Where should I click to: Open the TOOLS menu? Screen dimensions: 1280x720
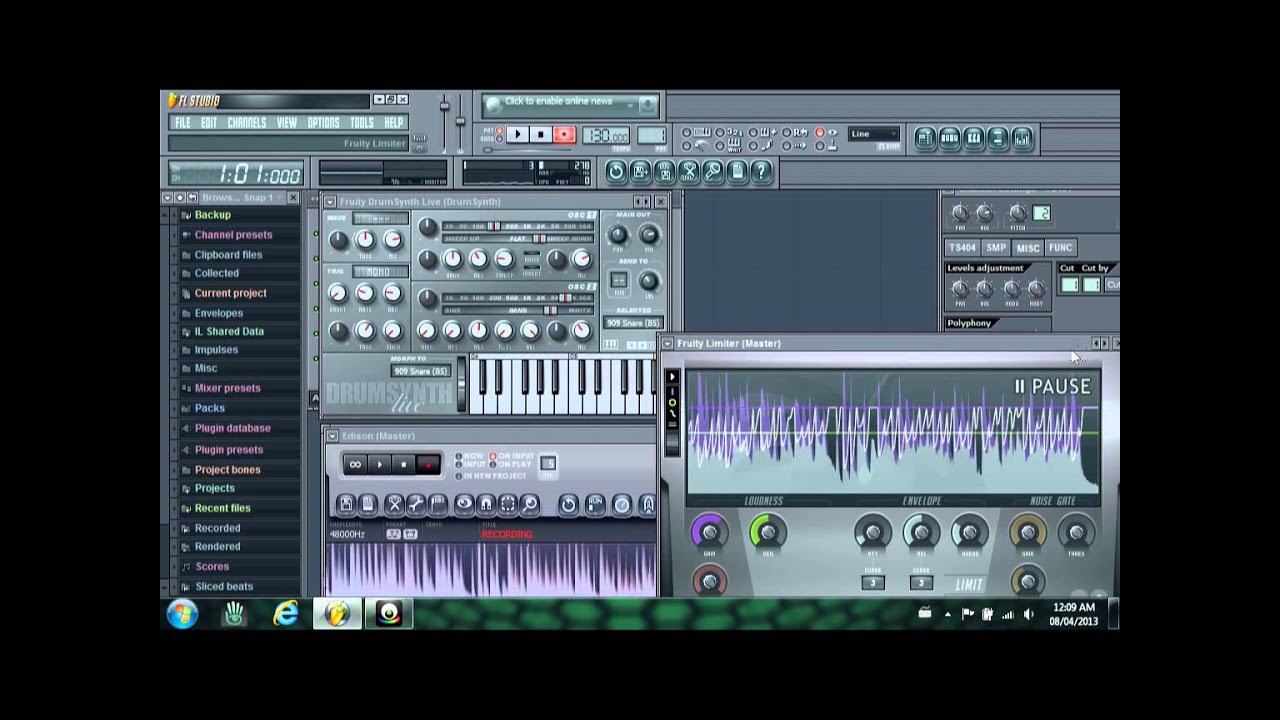click(x=362, y=123)
